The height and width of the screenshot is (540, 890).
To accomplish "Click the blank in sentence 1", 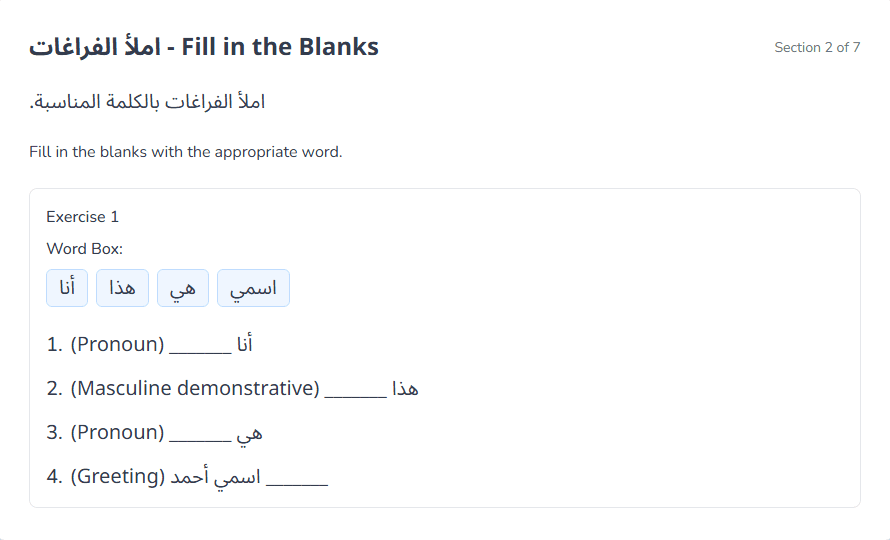I will (x=200, y=346).
